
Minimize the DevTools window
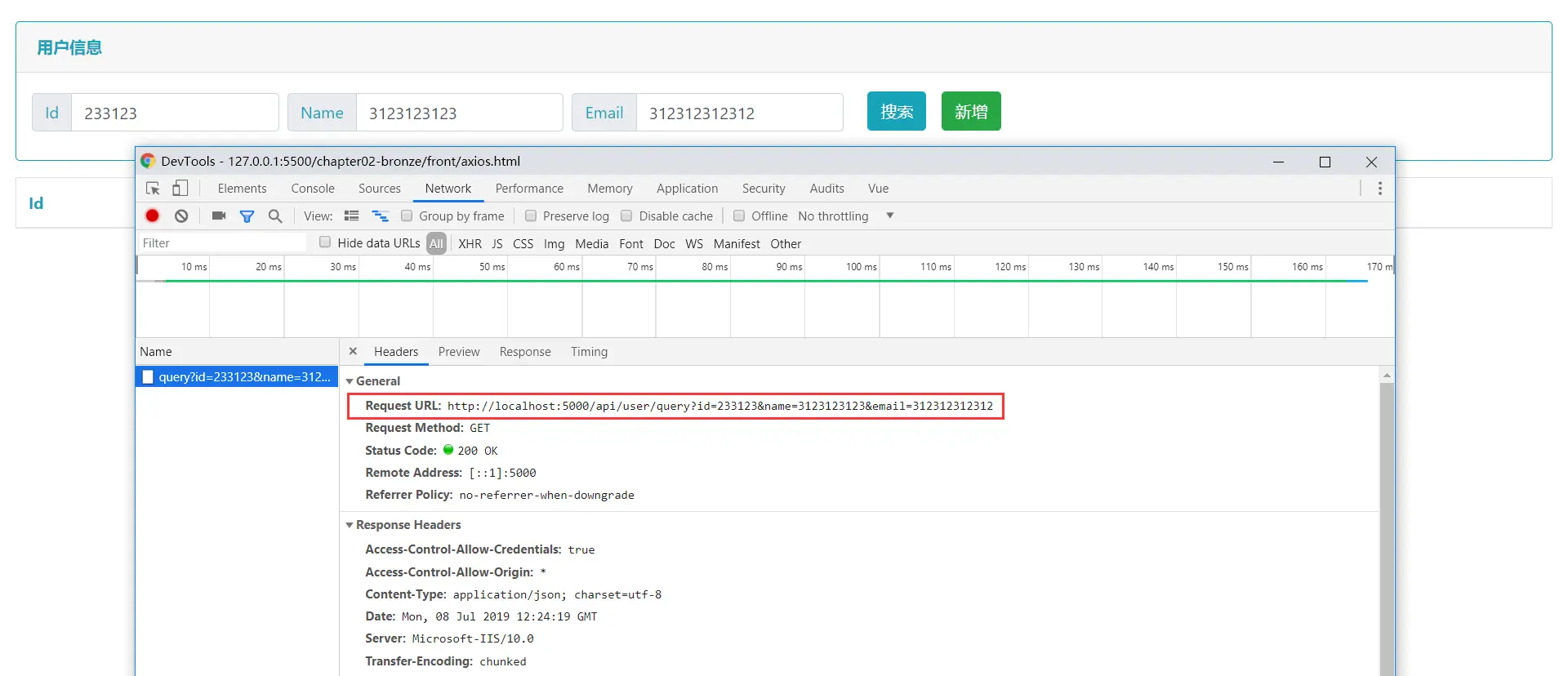point(1278,162)
